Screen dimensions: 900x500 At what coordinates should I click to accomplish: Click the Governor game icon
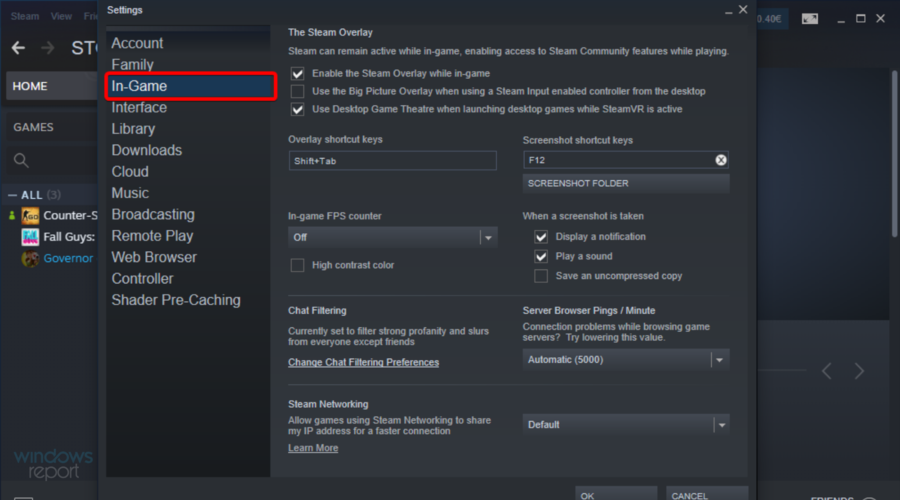point(30,259)
